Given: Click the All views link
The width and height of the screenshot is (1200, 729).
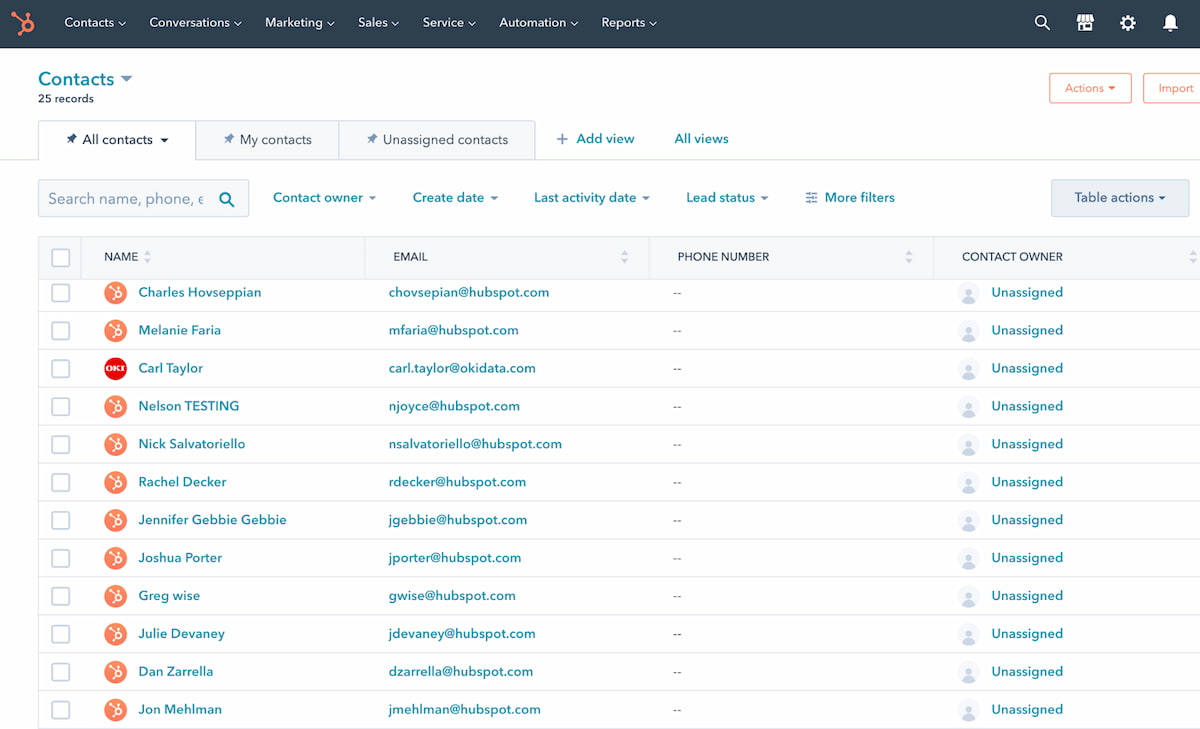Looking at the screenshot, I should [x=701, y=139].
